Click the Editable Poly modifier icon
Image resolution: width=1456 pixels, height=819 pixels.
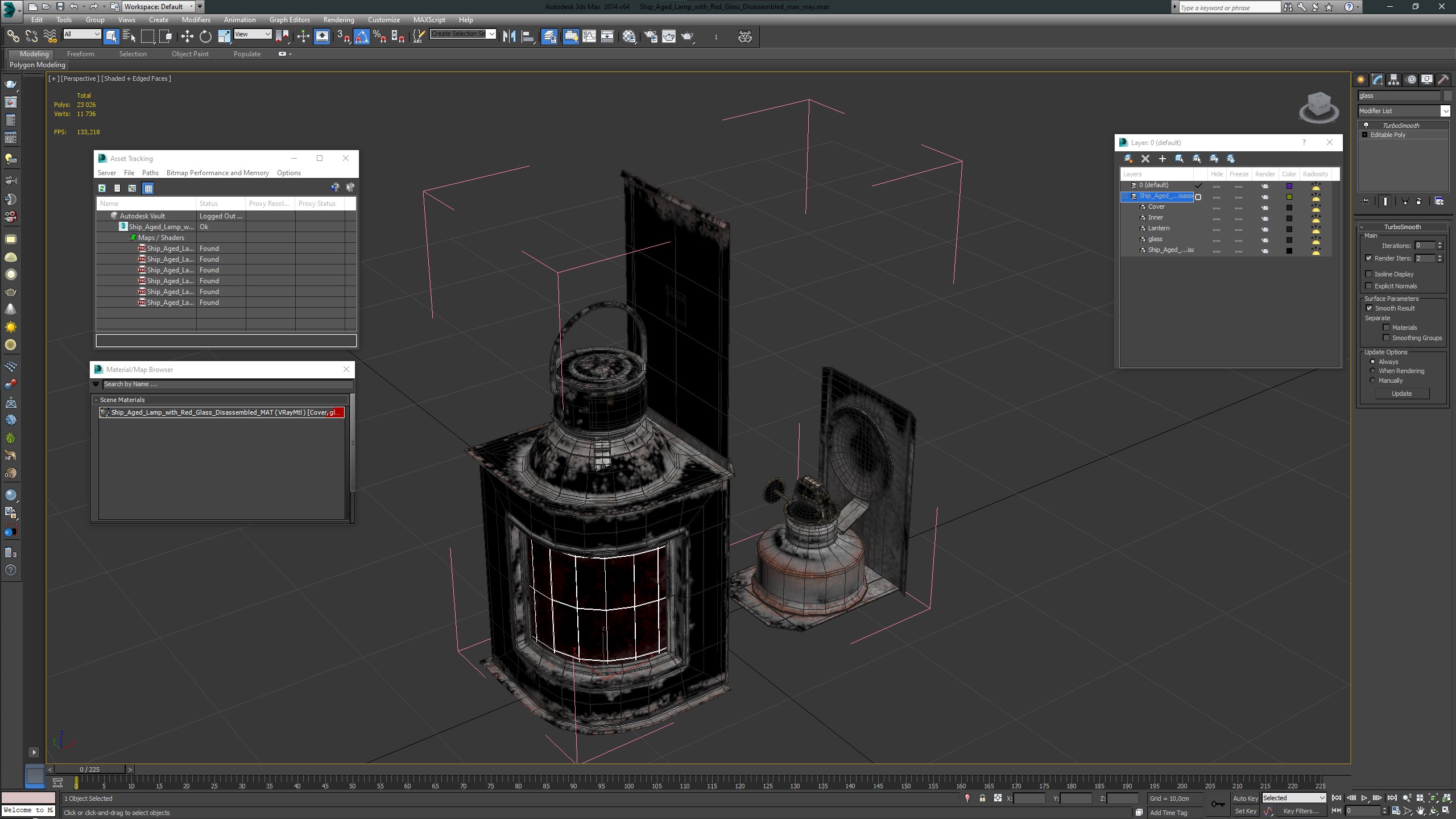[x=1364, y=135]
